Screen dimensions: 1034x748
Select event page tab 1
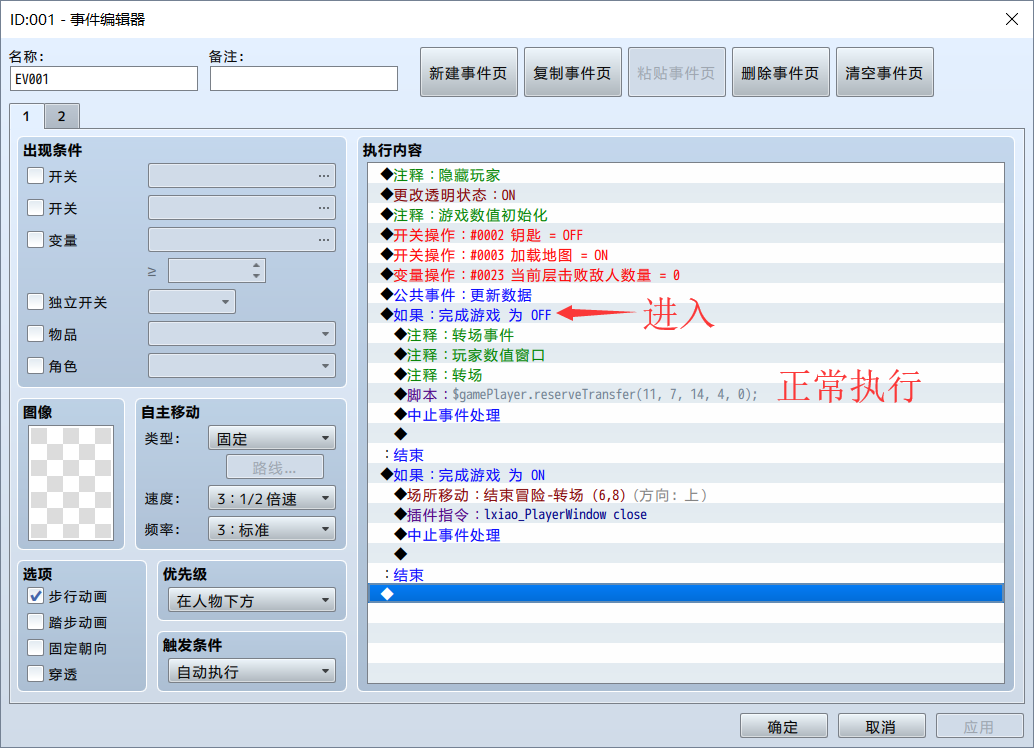click(26, 117)
